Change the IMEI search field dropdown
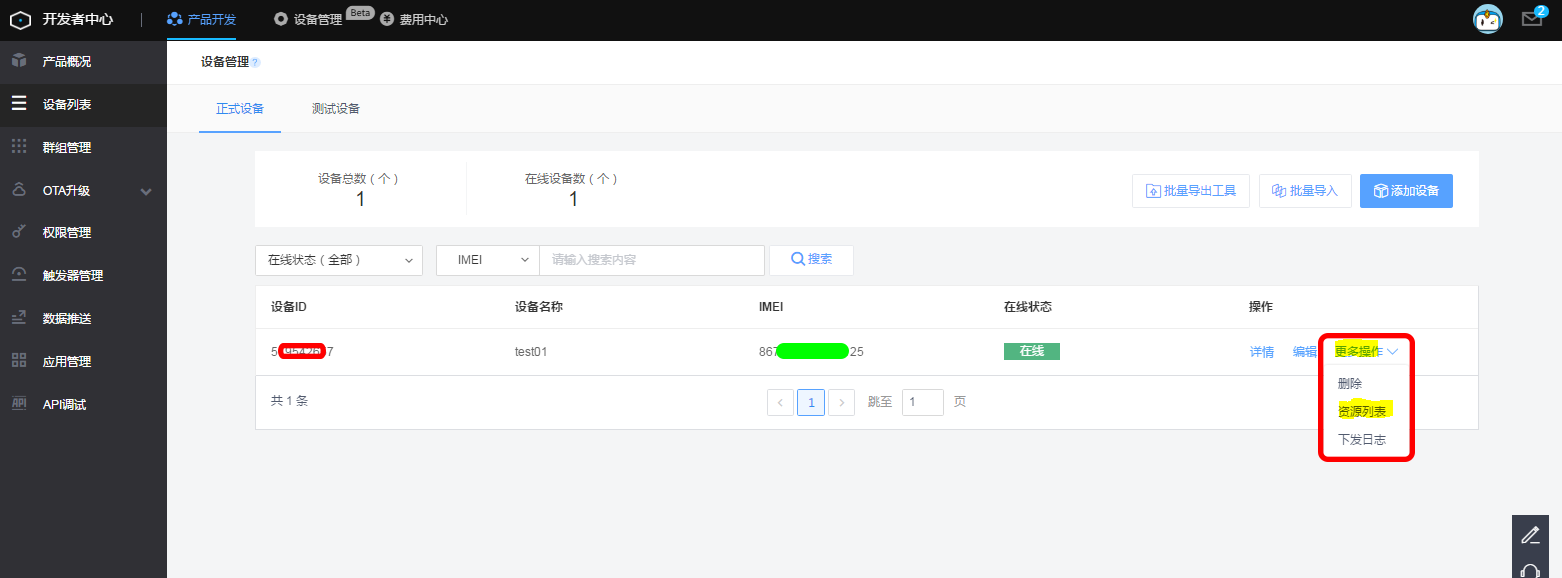The image size is (1562, 578). pyautogui.click(x=487, y=260)
